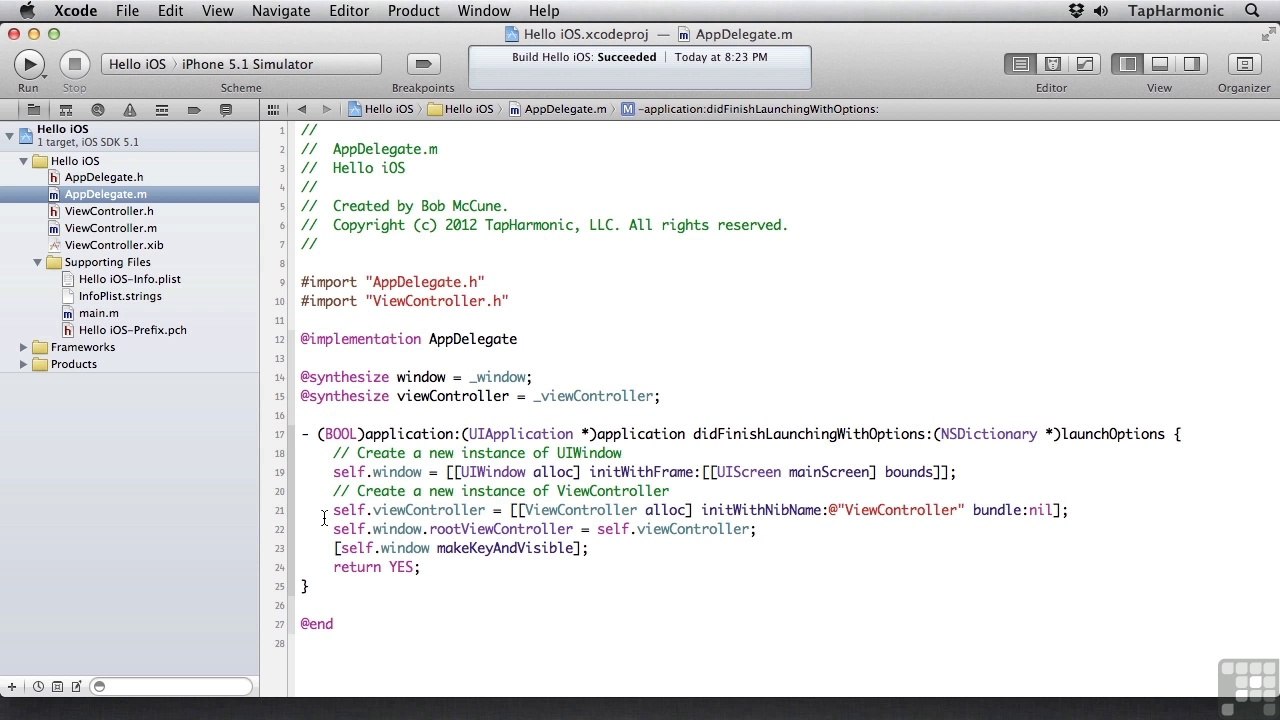The width and height of the screenshot is (1280, 720).
Task: Open related files grid icon in jump bar
Action: point(273,109)
